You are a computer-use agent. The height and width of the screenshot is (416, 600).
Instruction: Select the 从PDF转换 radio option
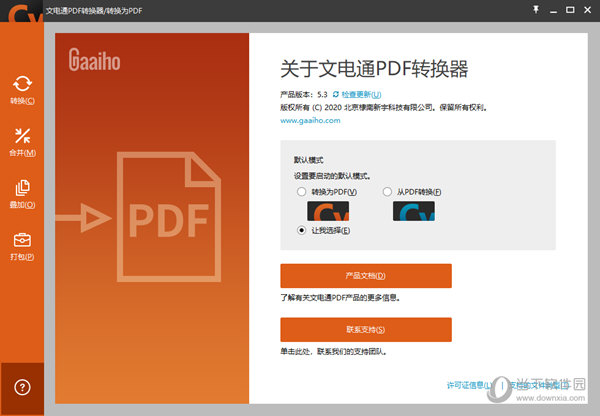[387, 192]
